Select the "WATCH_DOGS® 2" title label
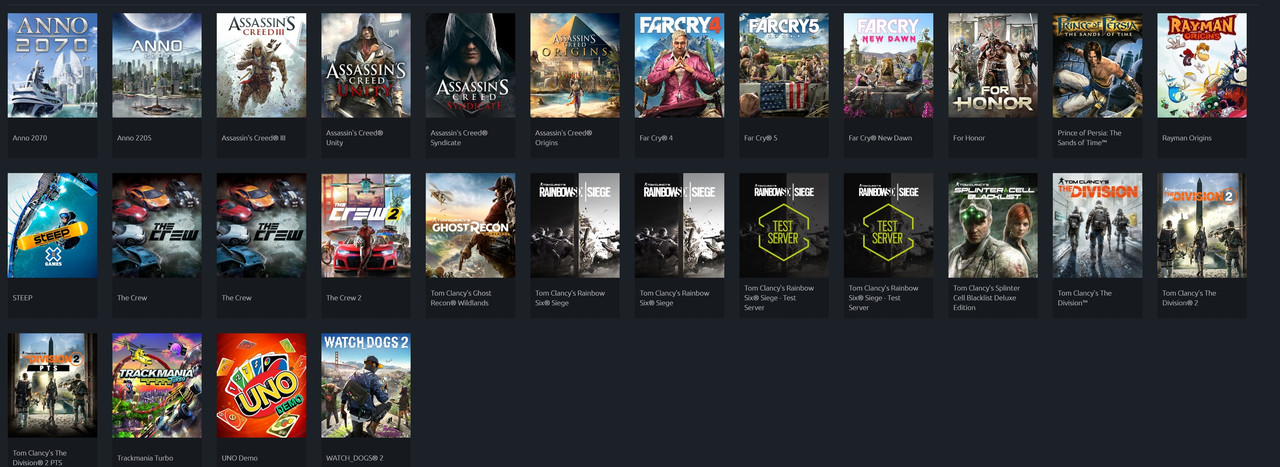Screen dimensions: 1280x467 tap(355, 458)
